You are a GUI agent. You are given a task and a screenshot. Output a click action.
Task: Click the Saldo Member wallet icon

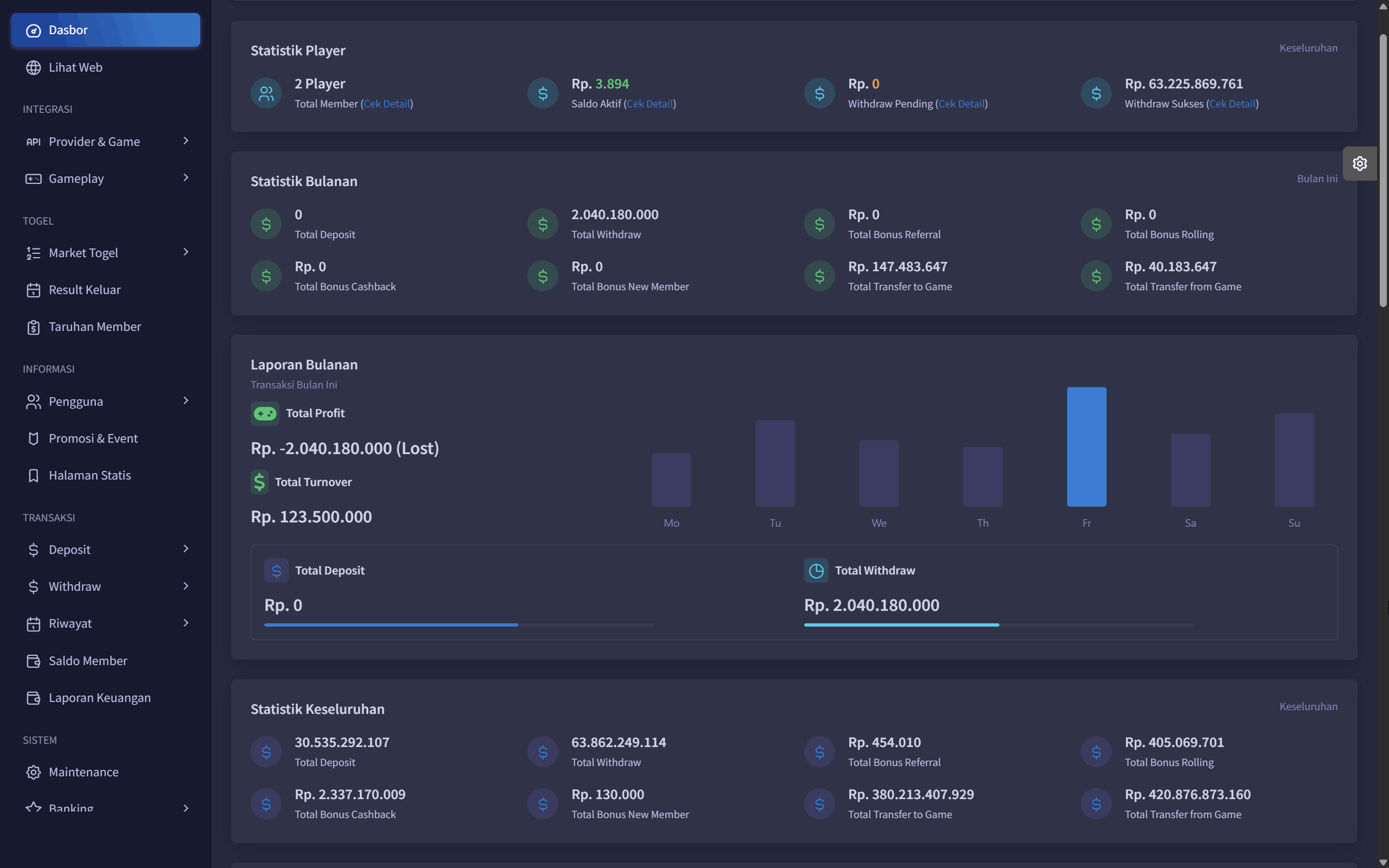33,661
